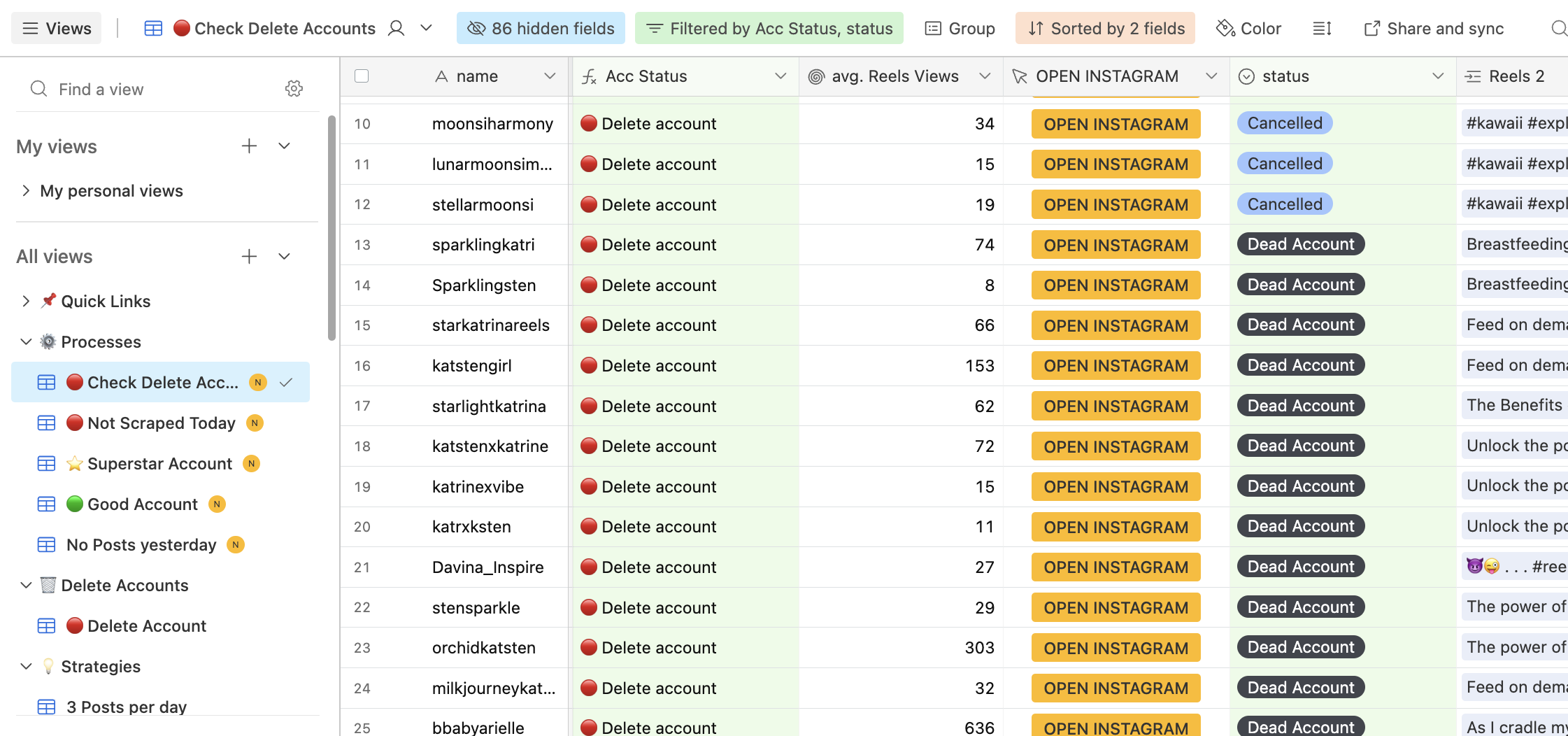Open the Good Account view
1568x736 pixels.
[160, 504]
